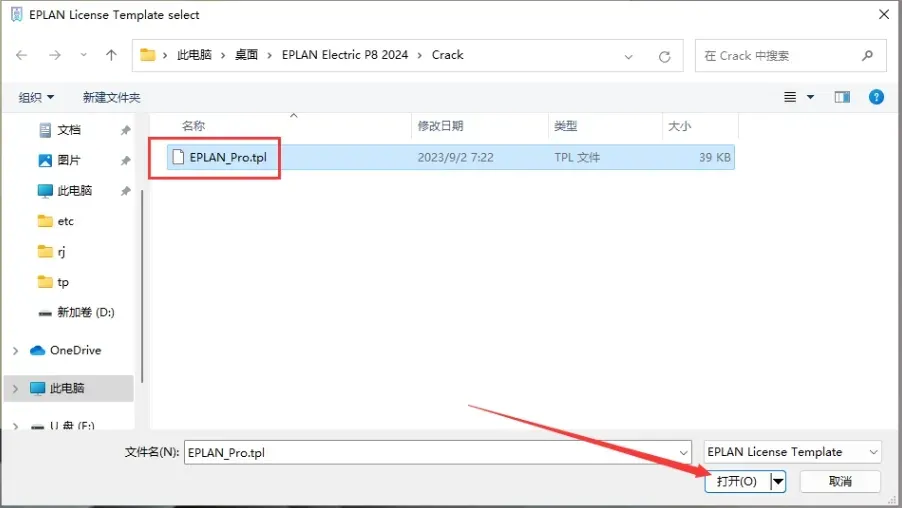Viewport: 902px width, 508px height.
Task: Click the sidebar vertical scrollbar
Action: pyautogui.click(x=142, y=287)
